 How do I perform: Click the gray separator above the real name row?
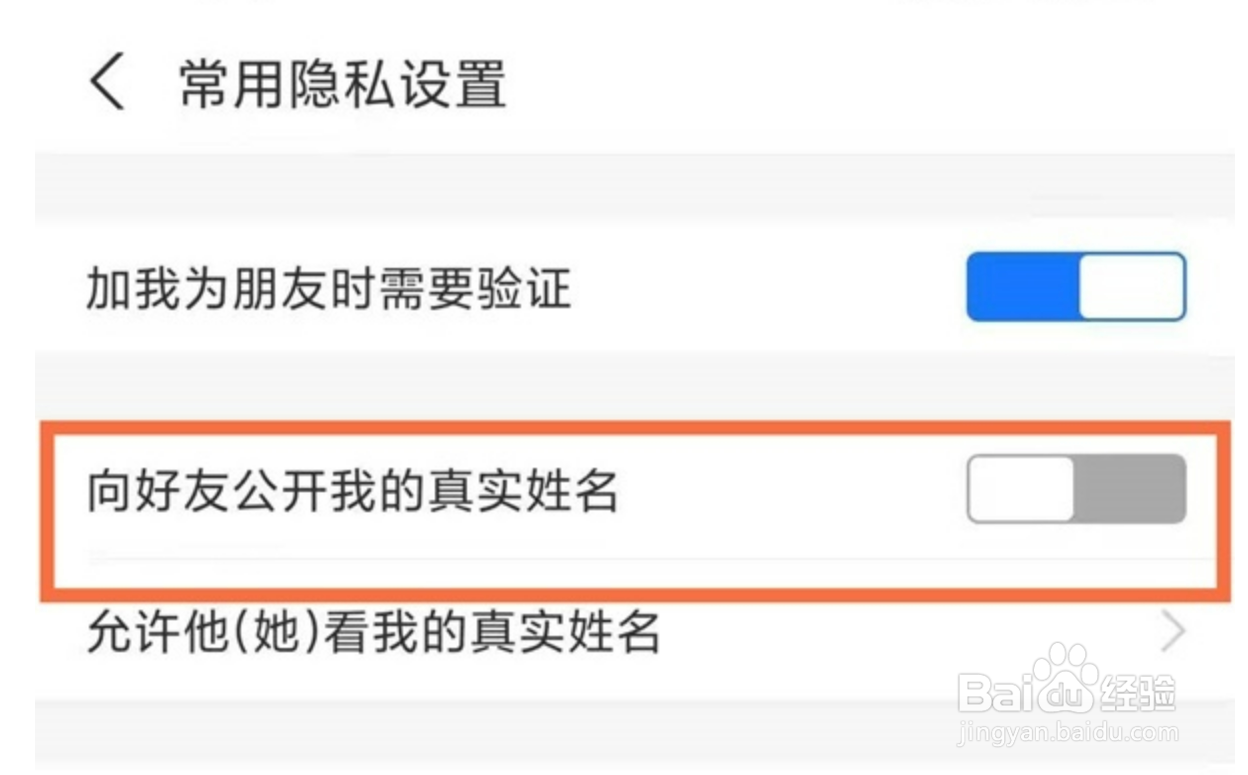click(635, 386)
